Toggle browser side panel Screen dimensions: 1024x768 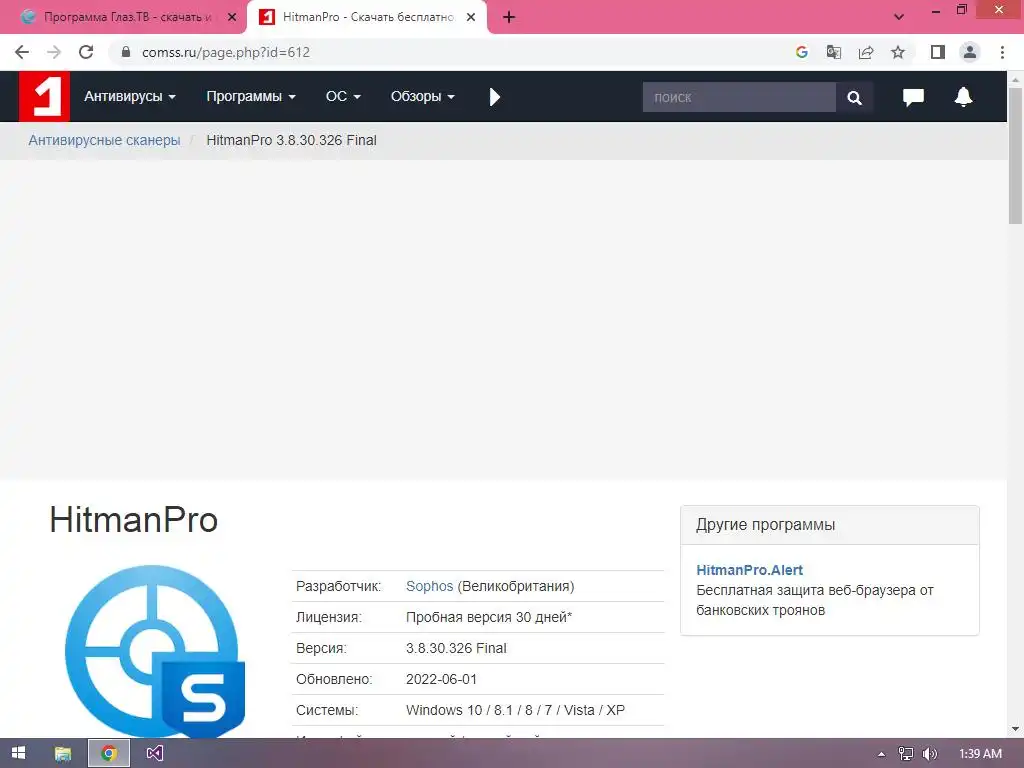click(x=938, y=52)
